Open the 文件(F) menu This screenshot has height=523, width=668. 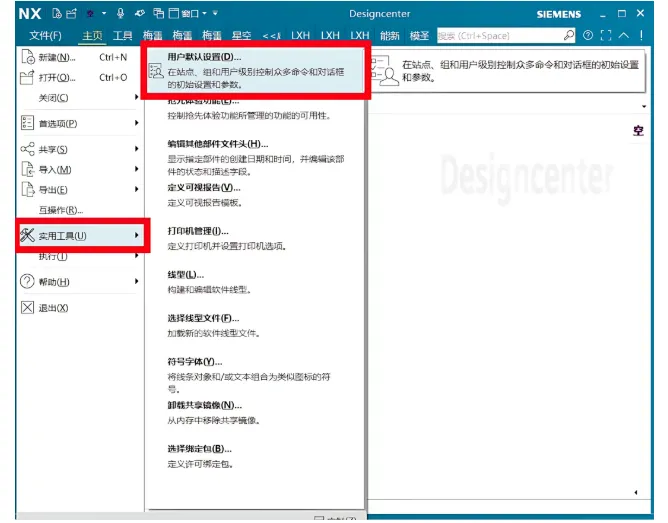(45, 35)
